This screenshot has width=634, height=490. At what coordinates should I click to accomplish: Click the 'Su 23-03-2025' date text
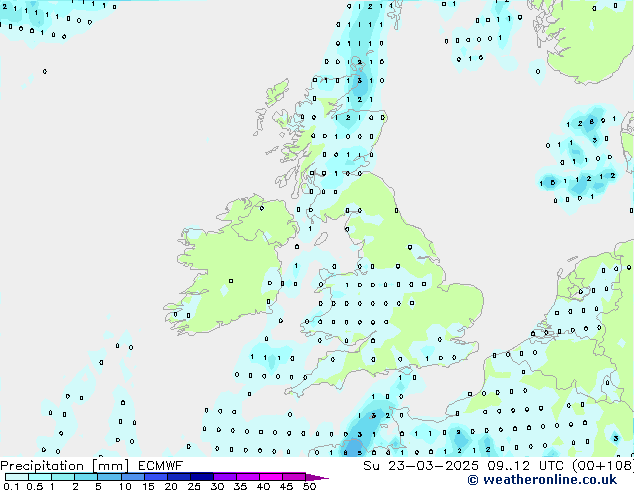click(421, 466)
